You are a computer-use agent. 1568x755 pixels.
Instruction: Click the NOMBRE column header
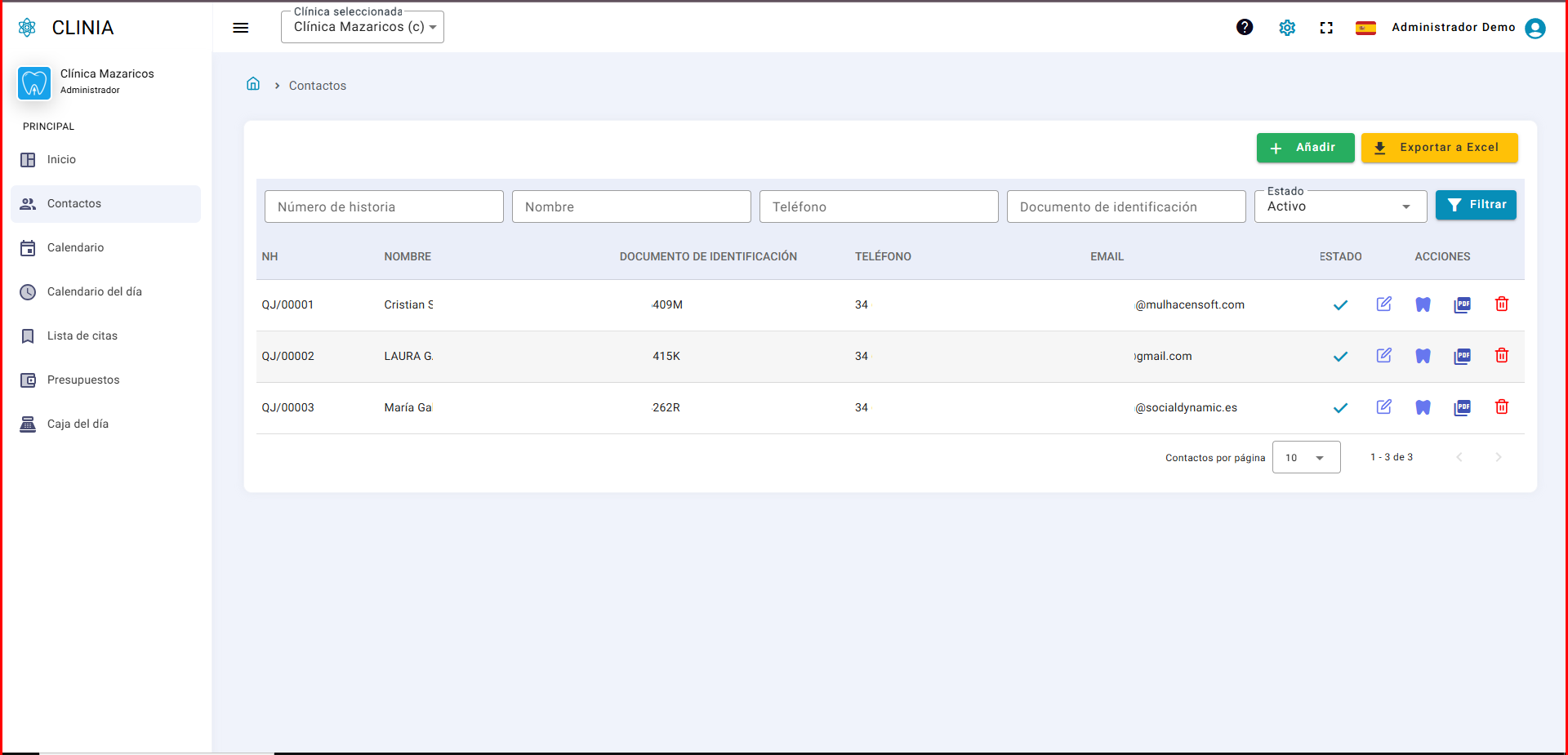click(x=408, y=256)
